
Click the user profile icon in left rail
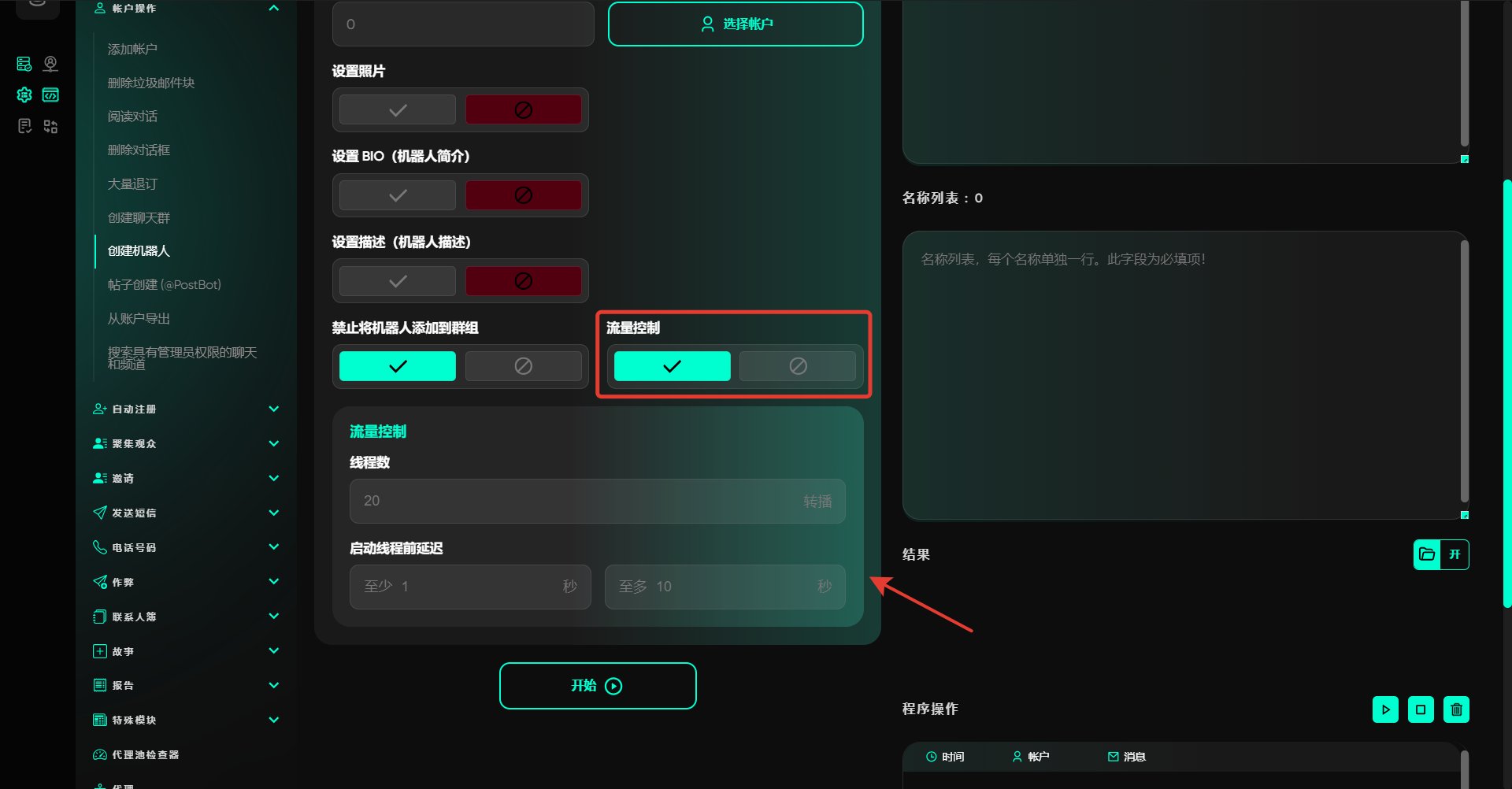[x=50, y=64]
